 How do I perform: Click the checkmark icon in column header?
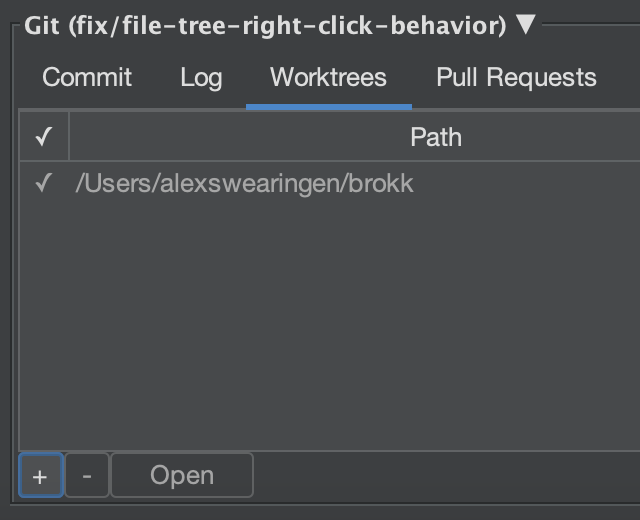click(x=44, y=136)
